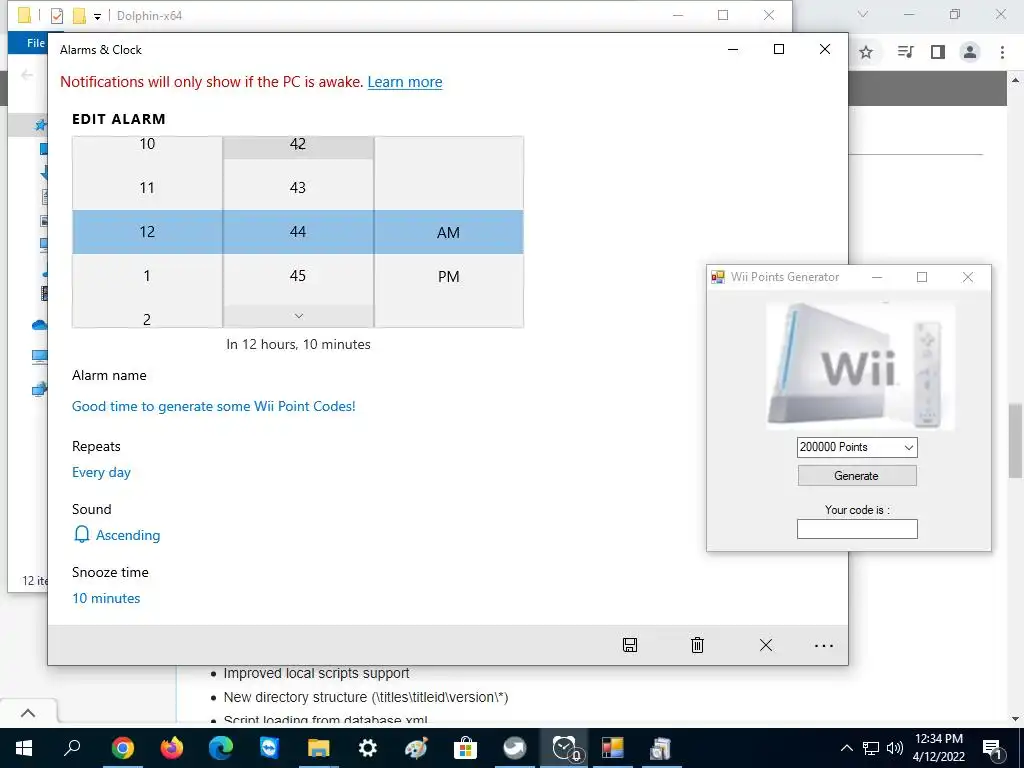This screenshot has width=1024, height=768.
Task: Launch Google Chrome from the taskbar
Action: [x=123, y=748]
